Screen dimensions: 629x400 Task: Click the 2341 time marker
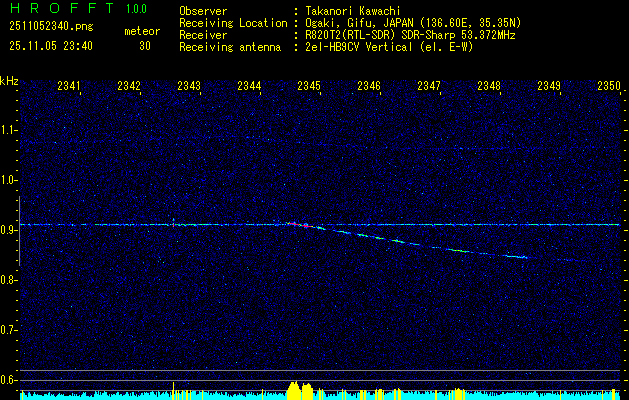coord(69,87)
